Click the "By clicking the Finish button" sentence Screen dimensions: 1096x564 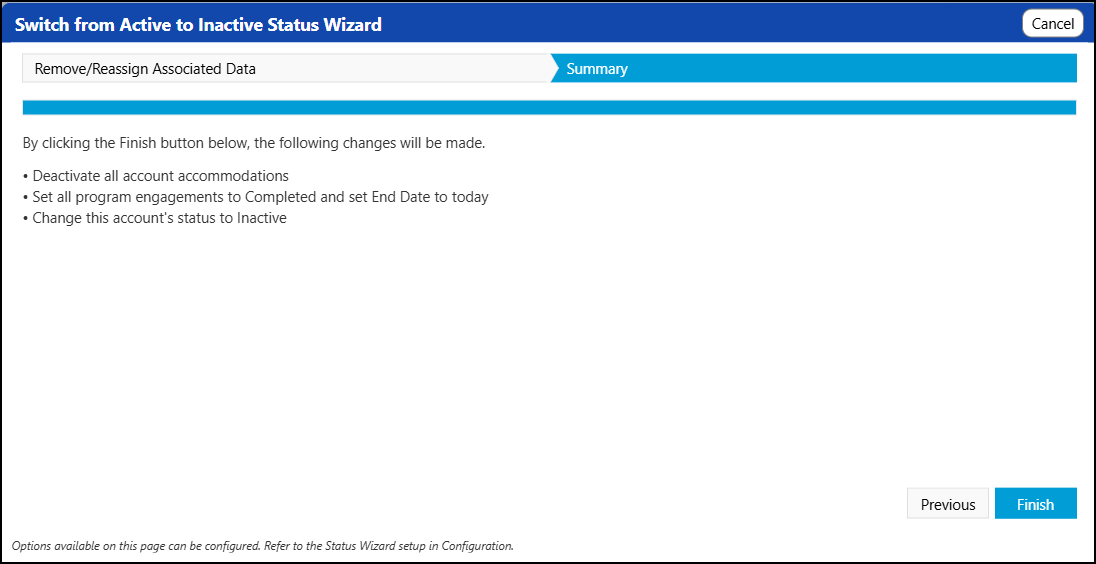pos(254,144)
